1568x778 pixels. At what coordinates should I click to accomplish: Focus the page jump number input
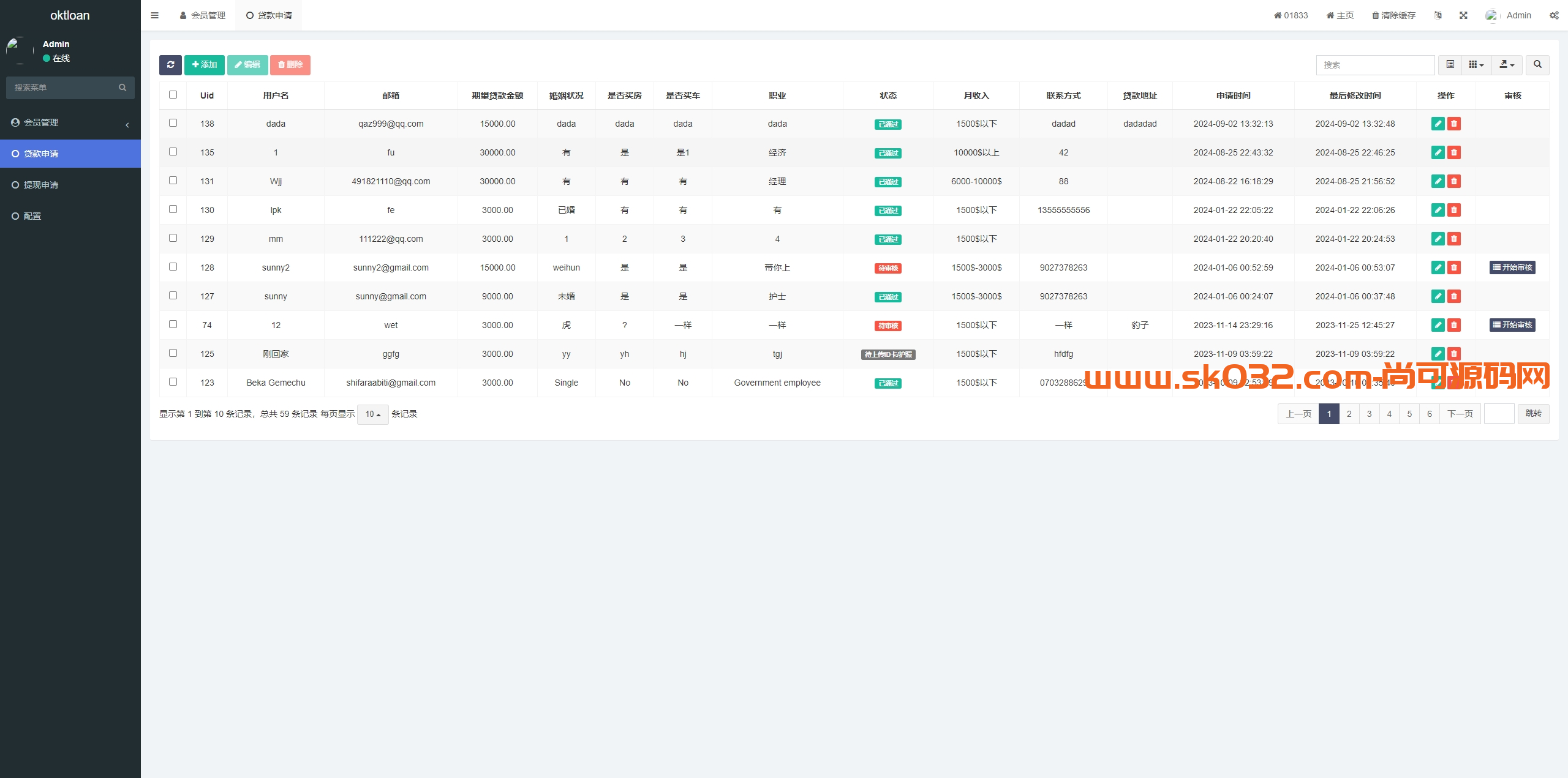(1499, 414)
